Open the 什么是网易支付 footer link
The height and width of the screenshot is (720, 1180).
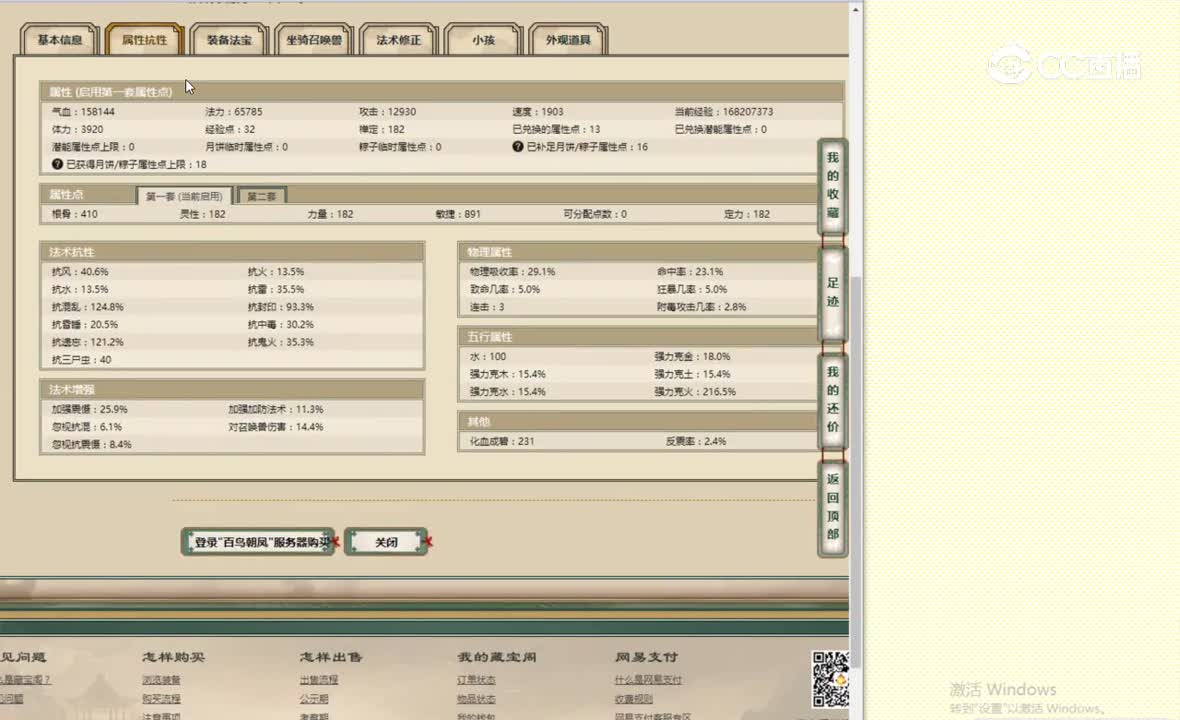[x=648, y=680]
